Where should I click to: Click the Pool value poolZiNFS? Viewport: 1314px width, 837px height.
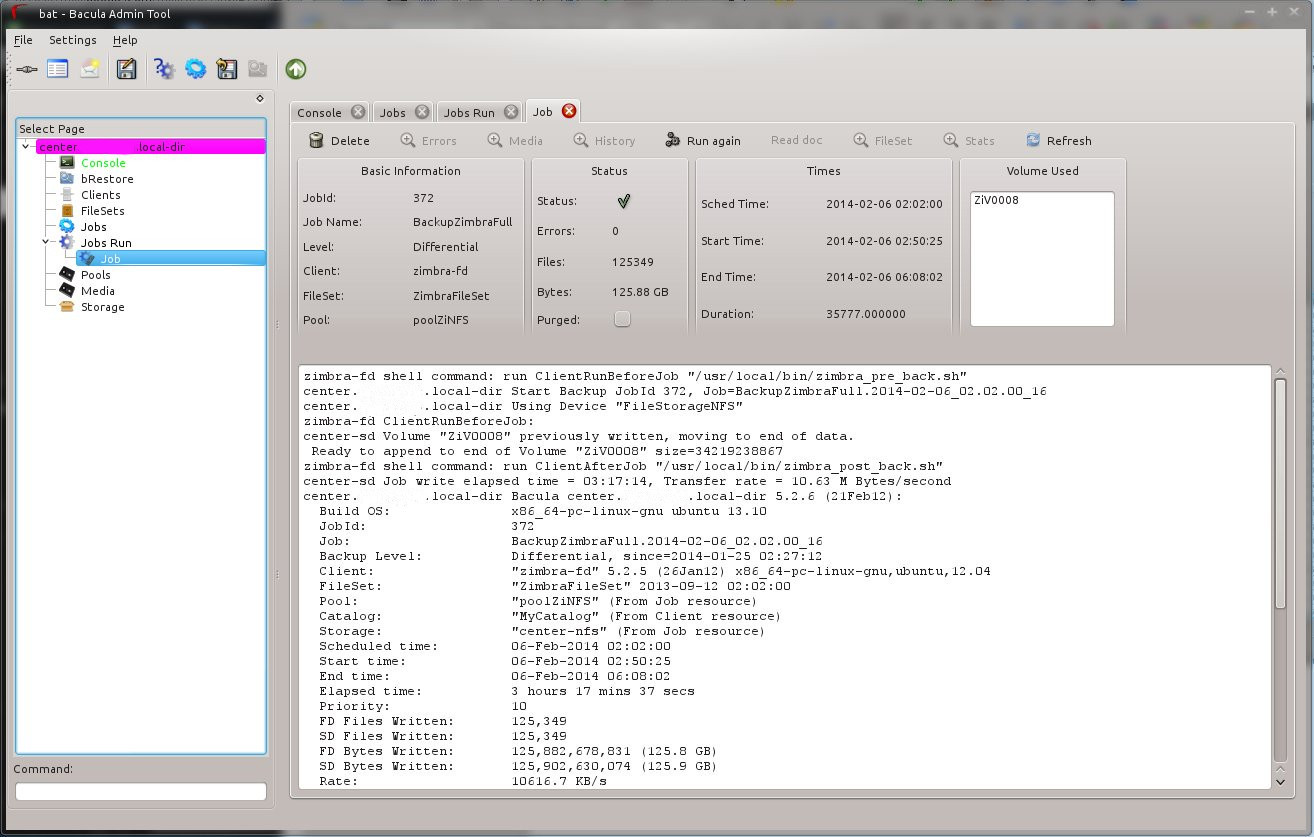(440, 320)
